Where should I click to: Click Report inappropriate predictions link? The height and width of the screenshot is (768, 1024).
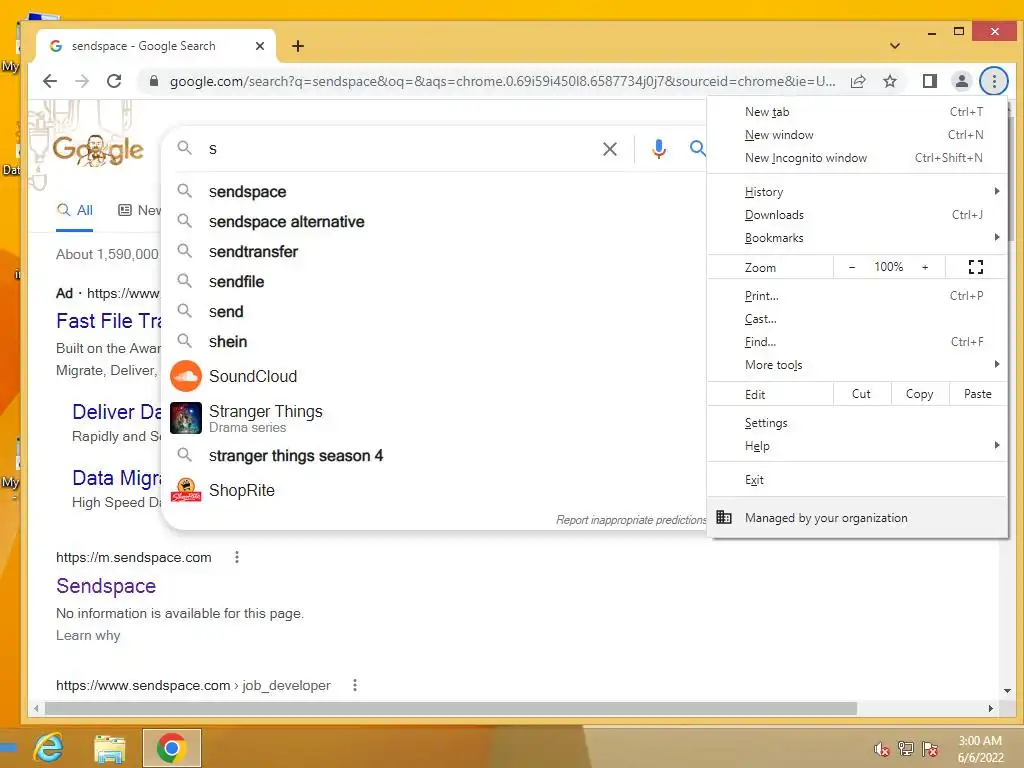(x=631, y=520)
